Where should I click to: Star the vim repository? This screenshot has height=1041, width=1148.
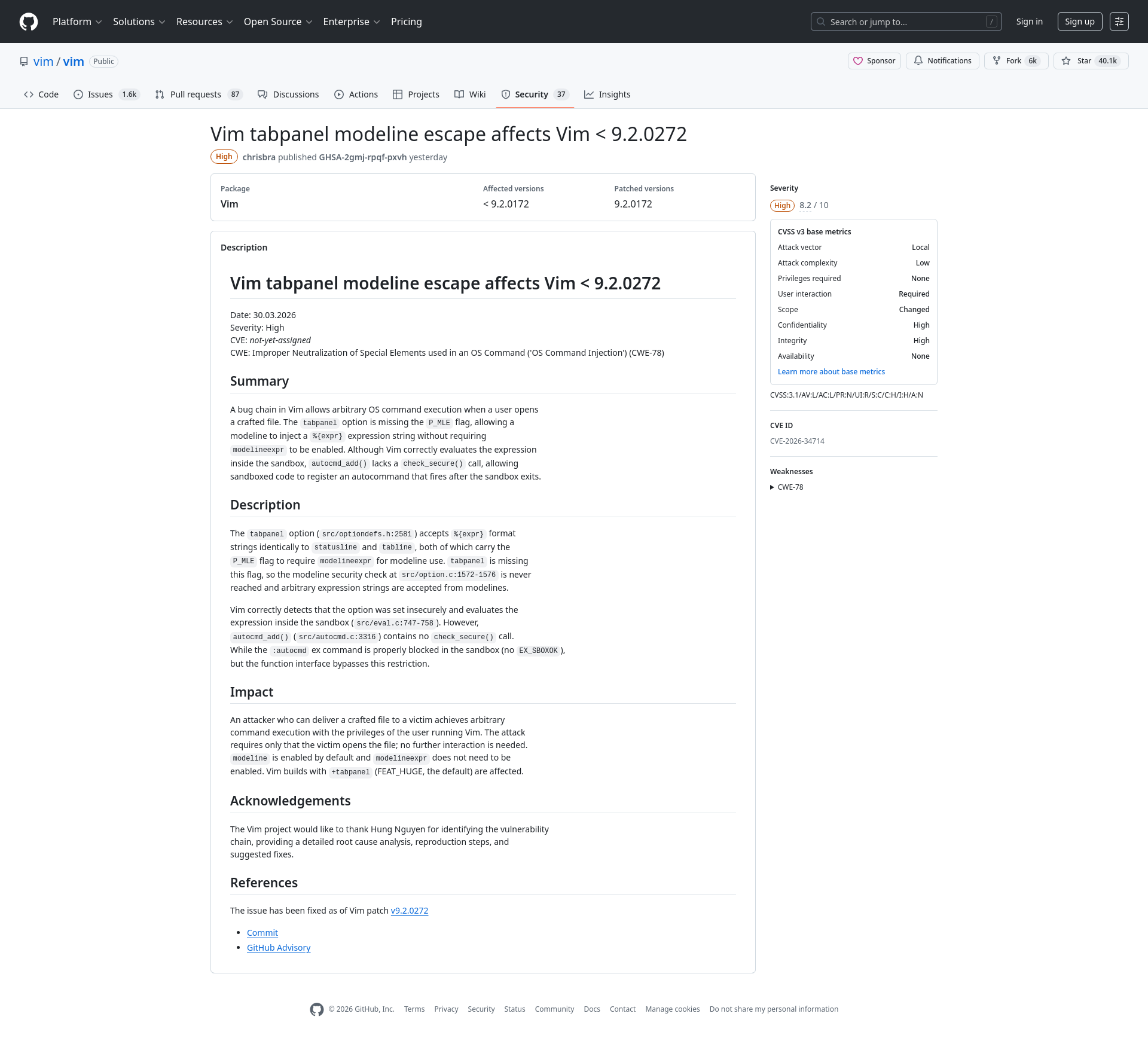point(1066,61)
